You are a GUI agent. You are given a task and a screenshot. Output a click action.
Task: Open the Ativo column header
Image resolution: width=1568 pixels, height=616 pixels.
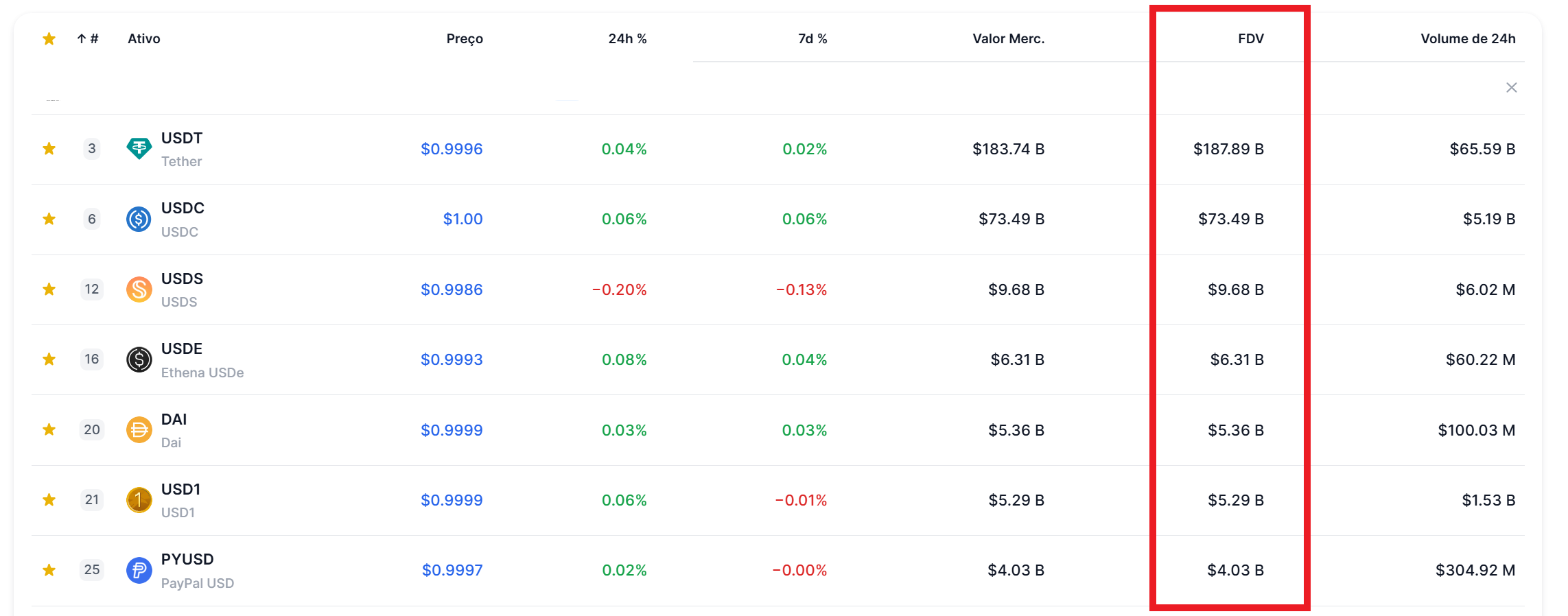(x=144, y=38)
